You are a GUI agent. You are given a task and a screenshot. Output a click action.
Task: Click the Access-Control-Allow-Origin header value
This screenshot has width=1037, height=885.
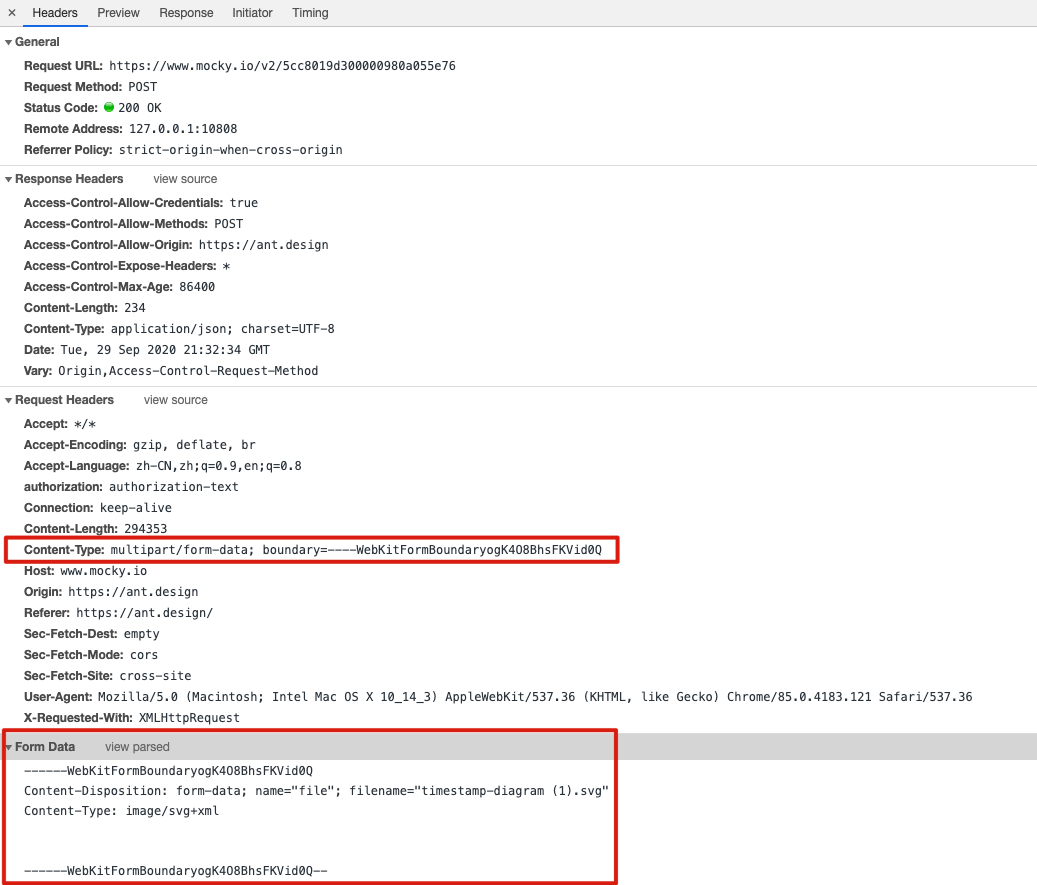[x=263, y=245]
